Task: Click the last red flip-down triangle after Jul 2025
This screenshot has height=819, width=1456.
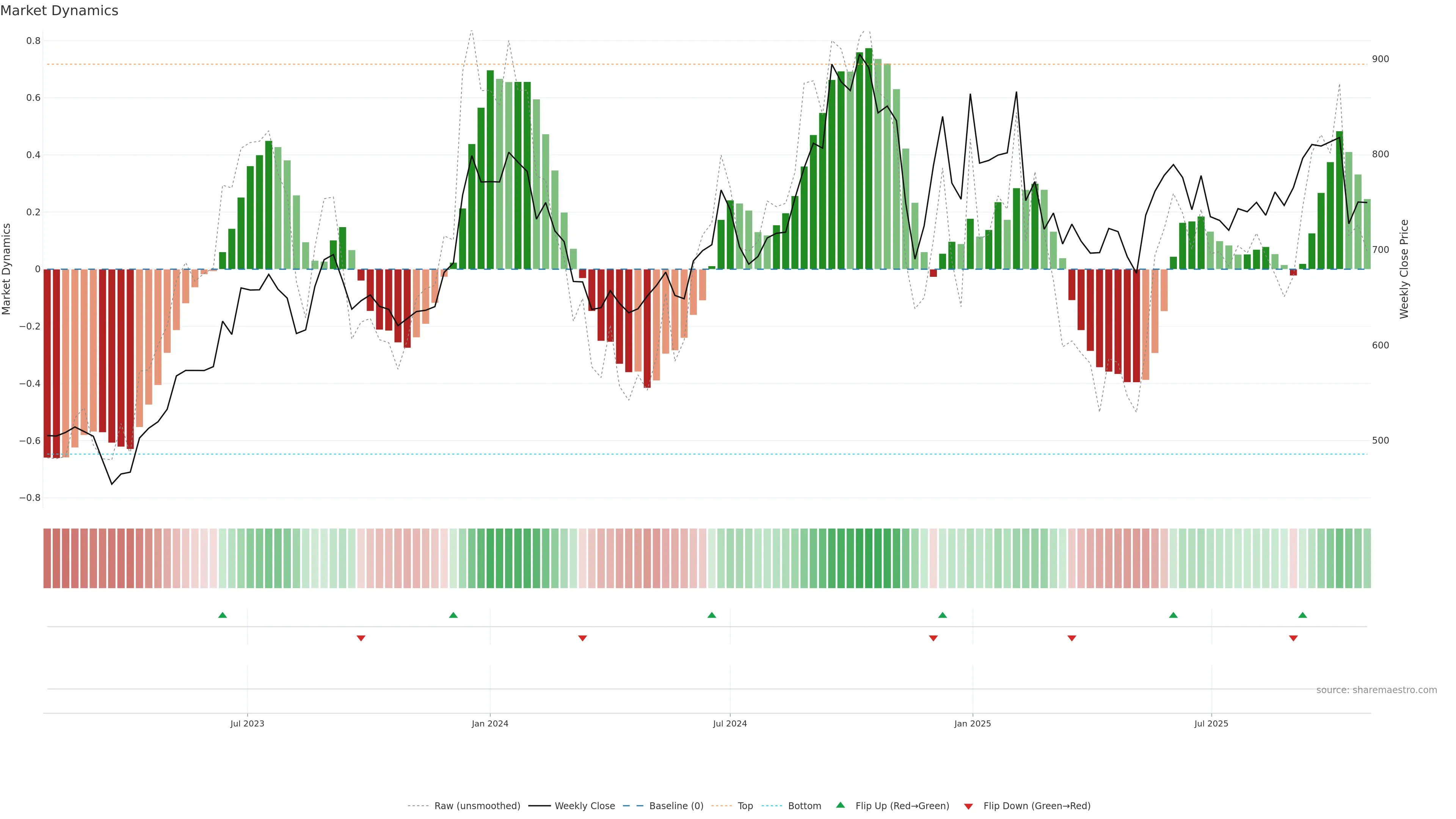Action: 1293,638
